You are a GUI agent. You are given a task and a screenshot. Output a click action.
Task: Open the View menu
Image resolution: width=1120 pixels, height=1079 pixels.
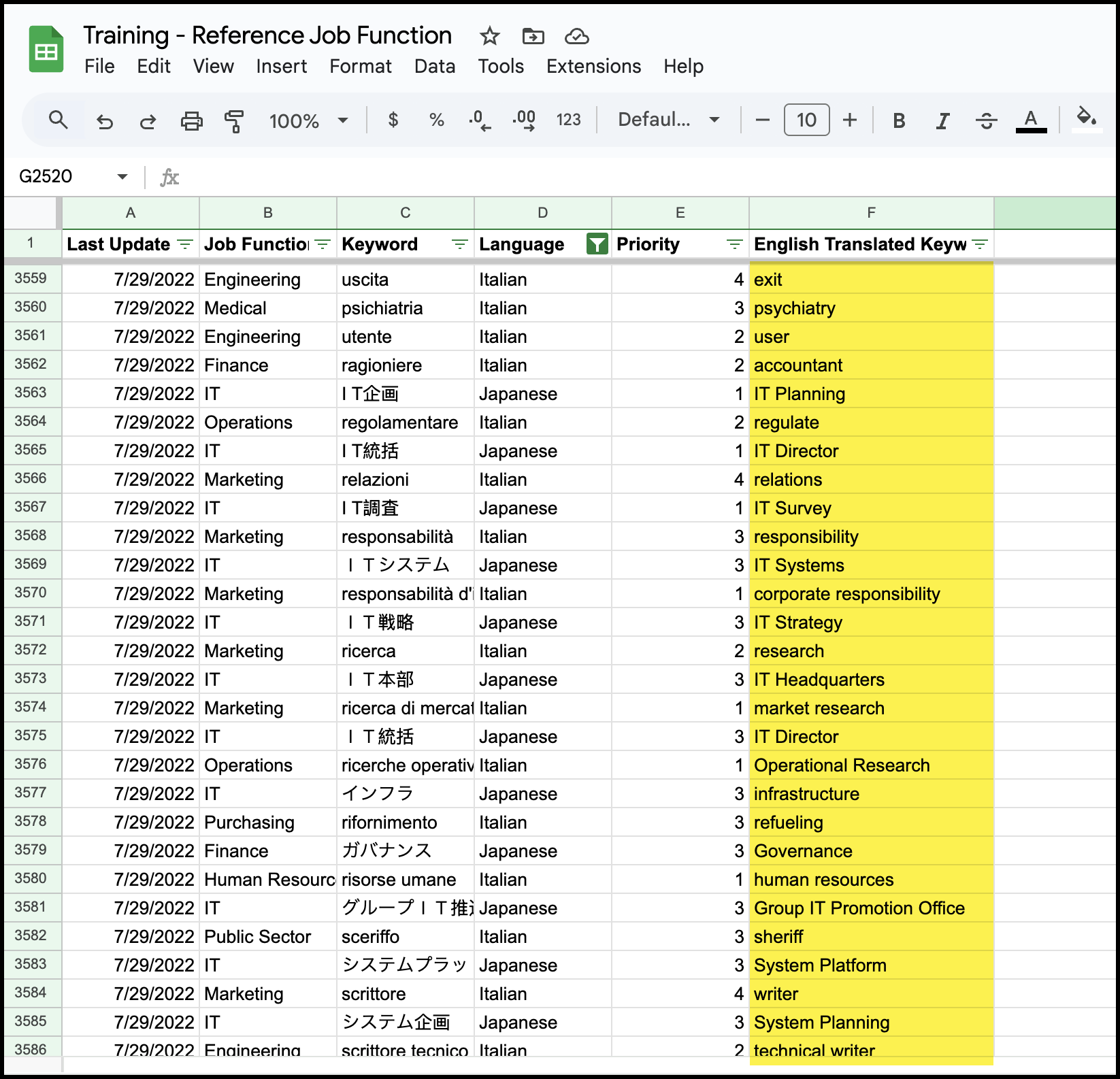(x=213, y=66)
